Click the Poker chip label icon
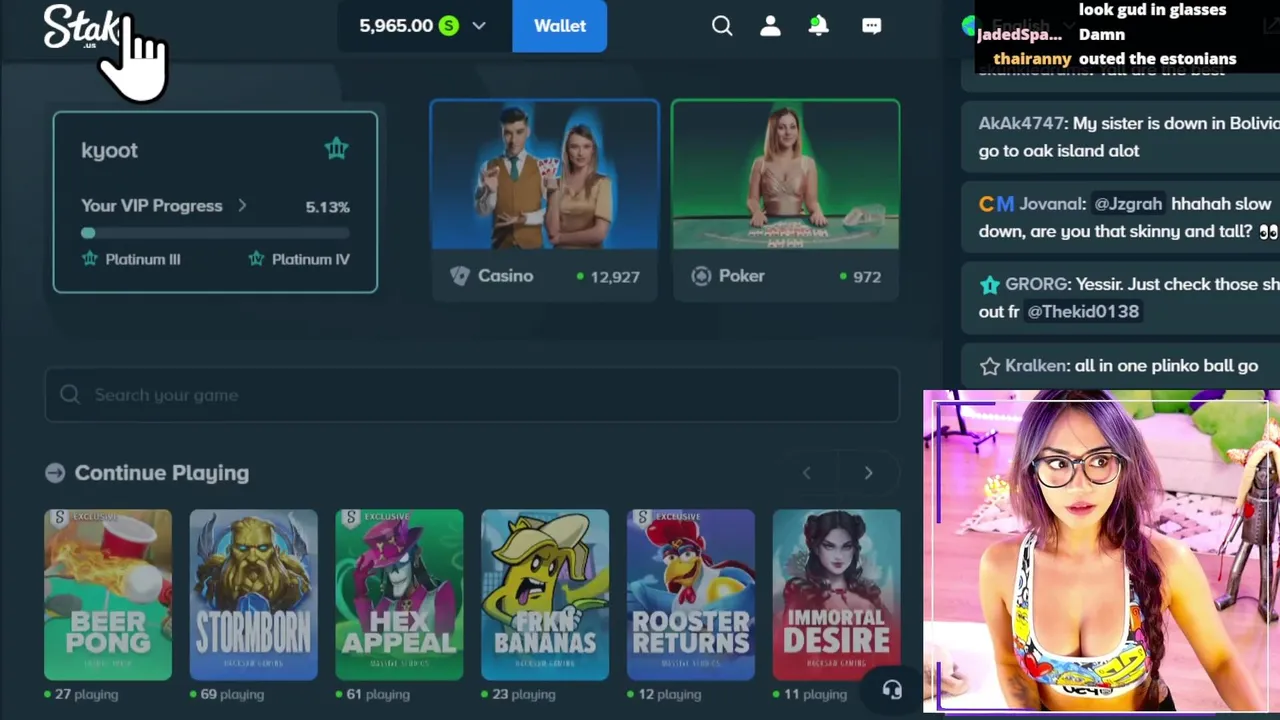 pyautogui.click(x=701, y=276)
